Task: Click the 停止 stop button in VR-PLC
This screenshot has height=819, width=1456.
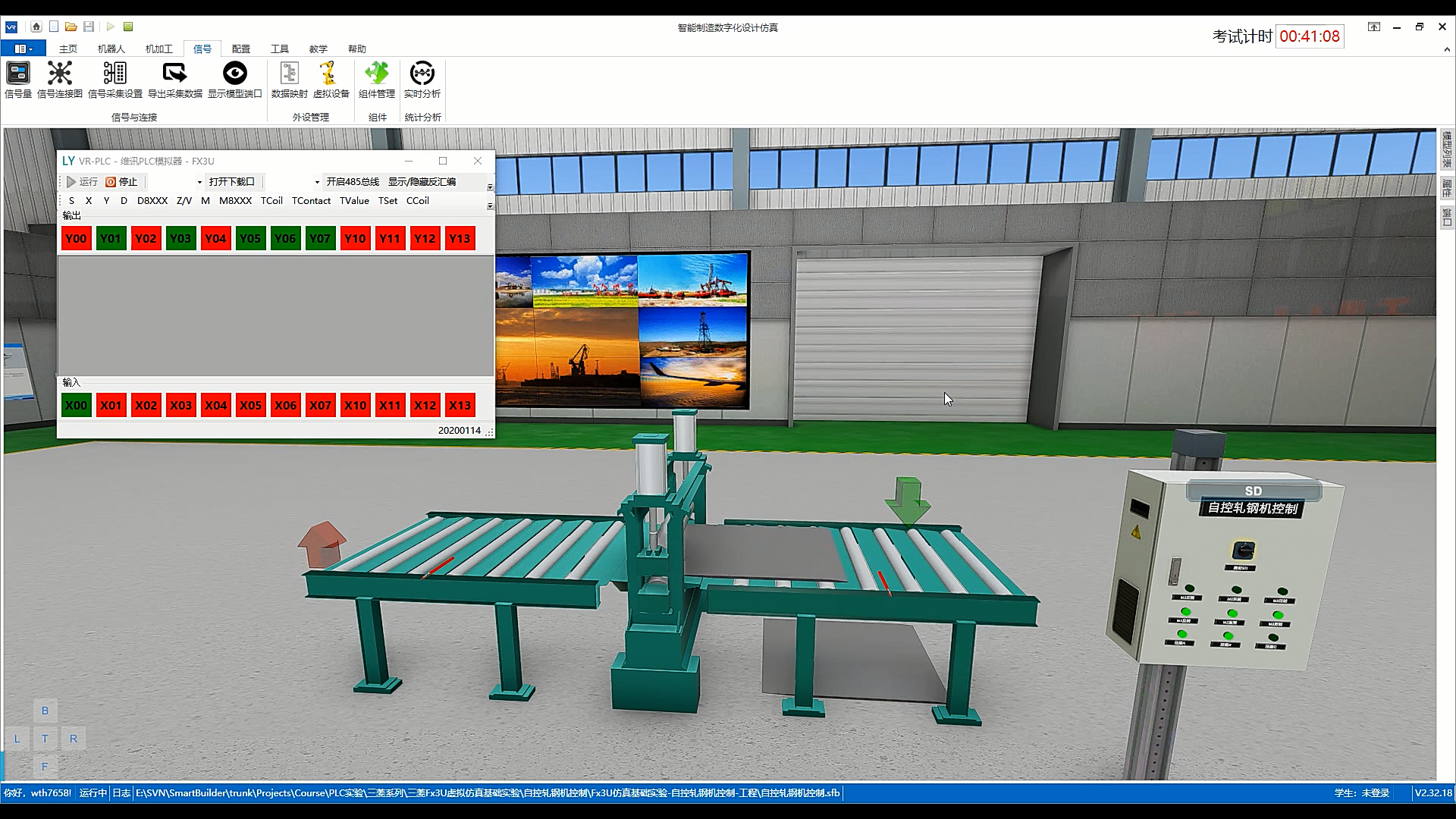Action: 122,182
